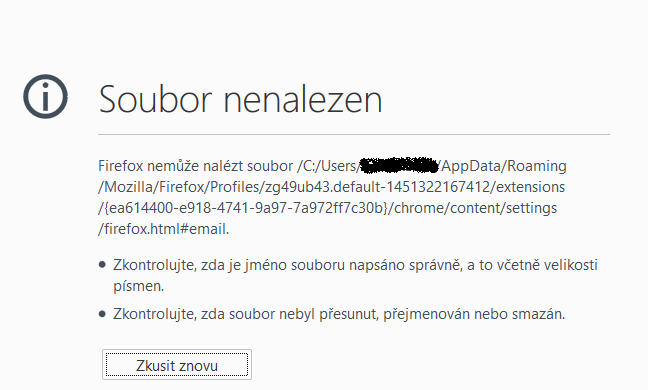The width and height of the screenshot is (648, 390).
Task: Click the bullet dot before přesunut sentence
Action: (102, 314)
